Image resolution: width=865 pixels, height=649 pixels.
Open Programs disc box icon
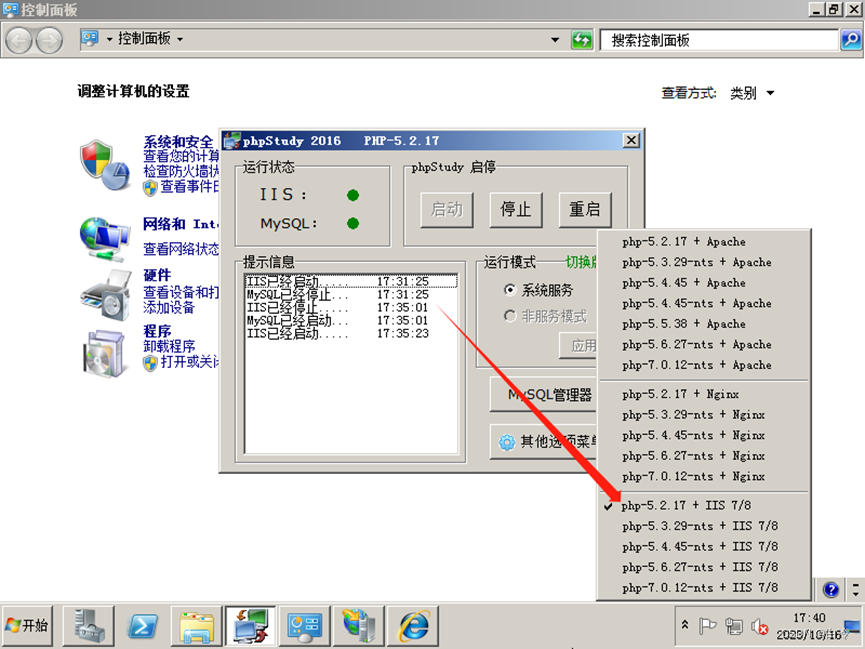coord(105,354)
